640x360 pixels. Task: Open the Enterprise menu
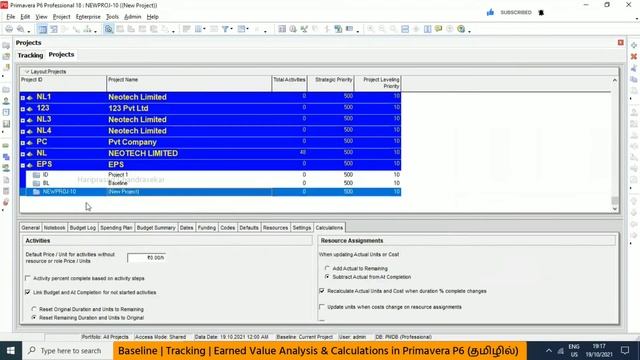88,17
